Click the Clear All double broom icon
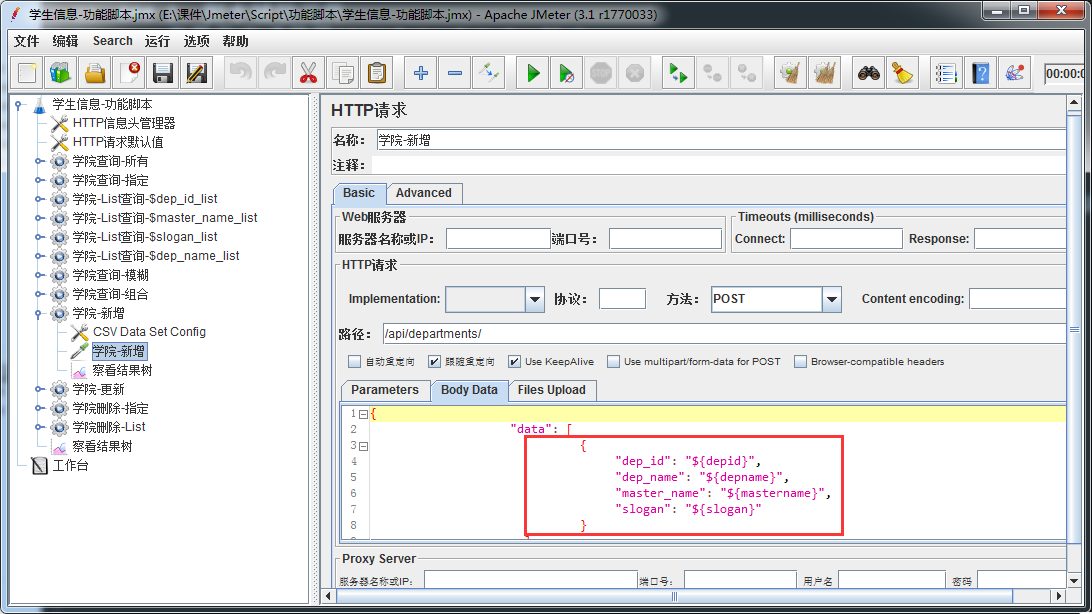 [x=825, y=73]
